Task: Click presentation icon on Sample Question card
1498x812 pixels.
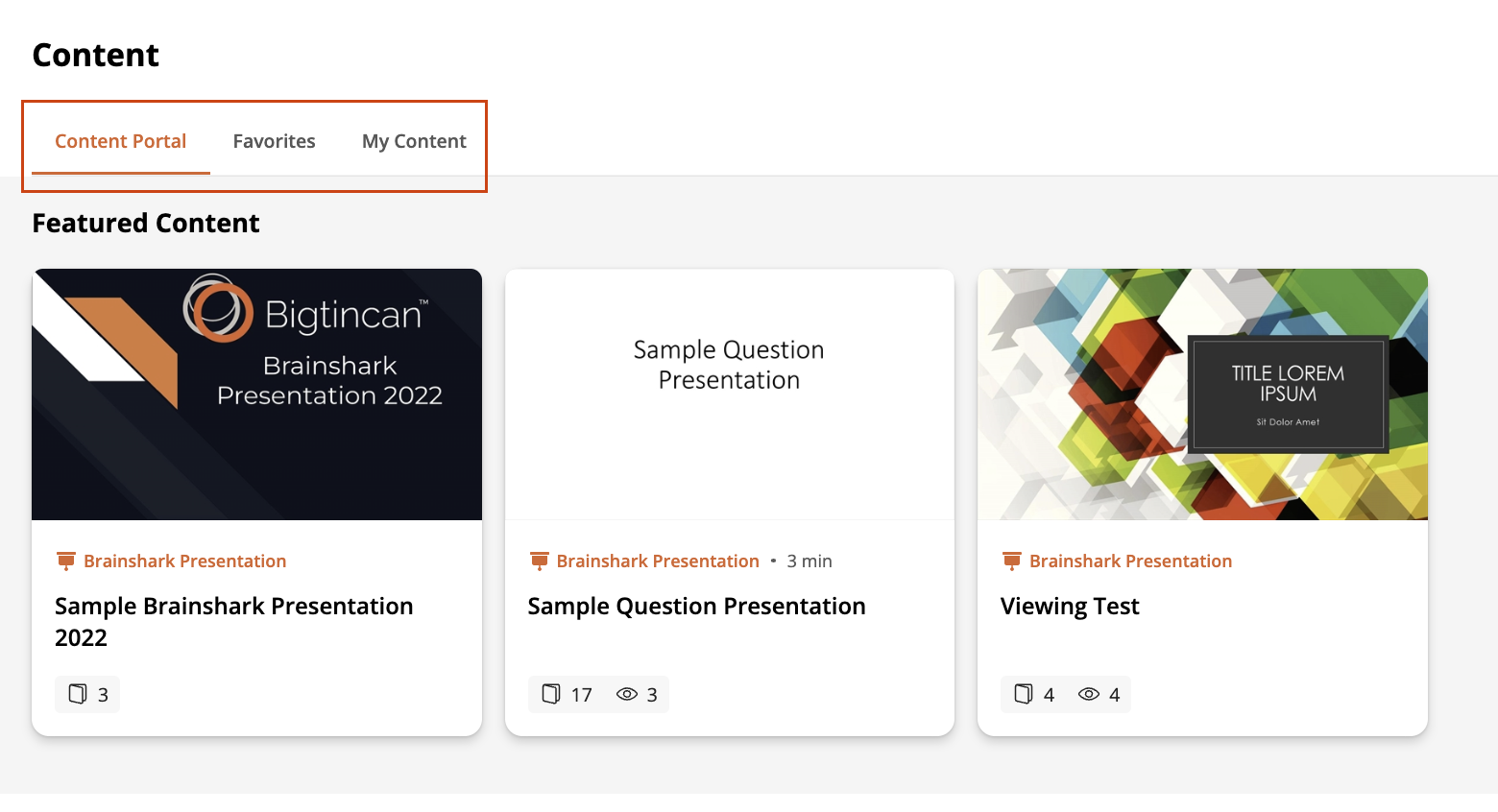Action: (539, 561)
